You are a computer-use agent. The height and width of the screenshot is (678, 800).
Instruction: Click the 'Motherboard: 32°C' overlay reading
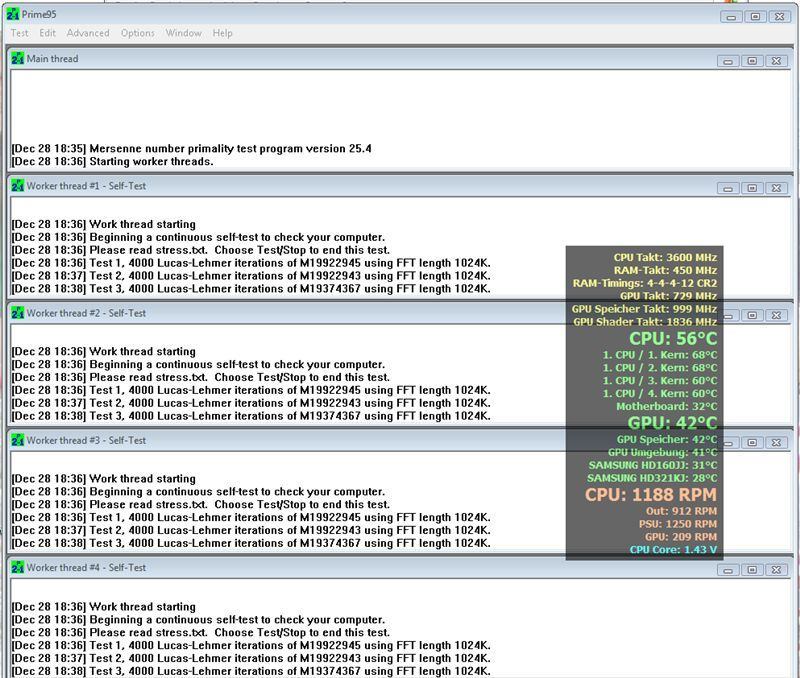pyautogui.click(x=666, y=407)
